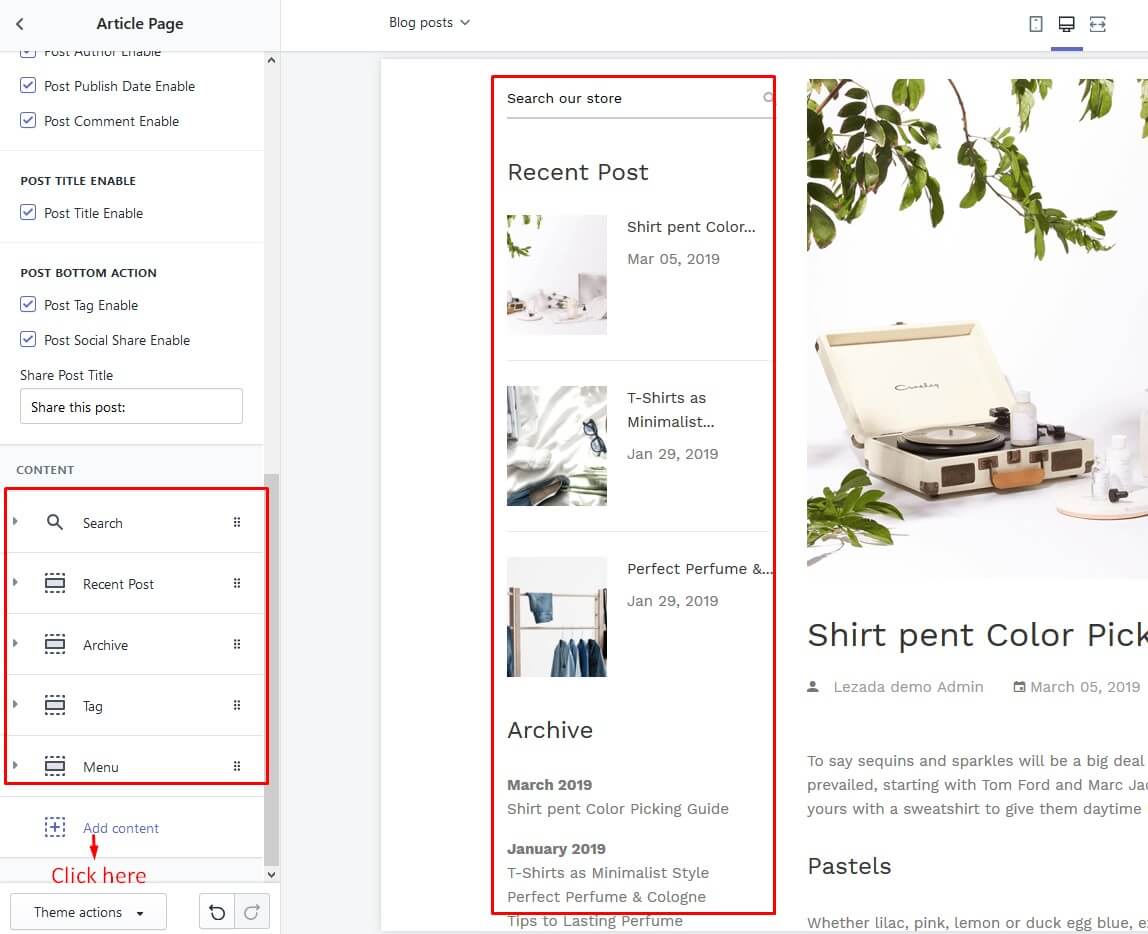
Task: Switch to full-width preview icon
Action: point(1097,24)
